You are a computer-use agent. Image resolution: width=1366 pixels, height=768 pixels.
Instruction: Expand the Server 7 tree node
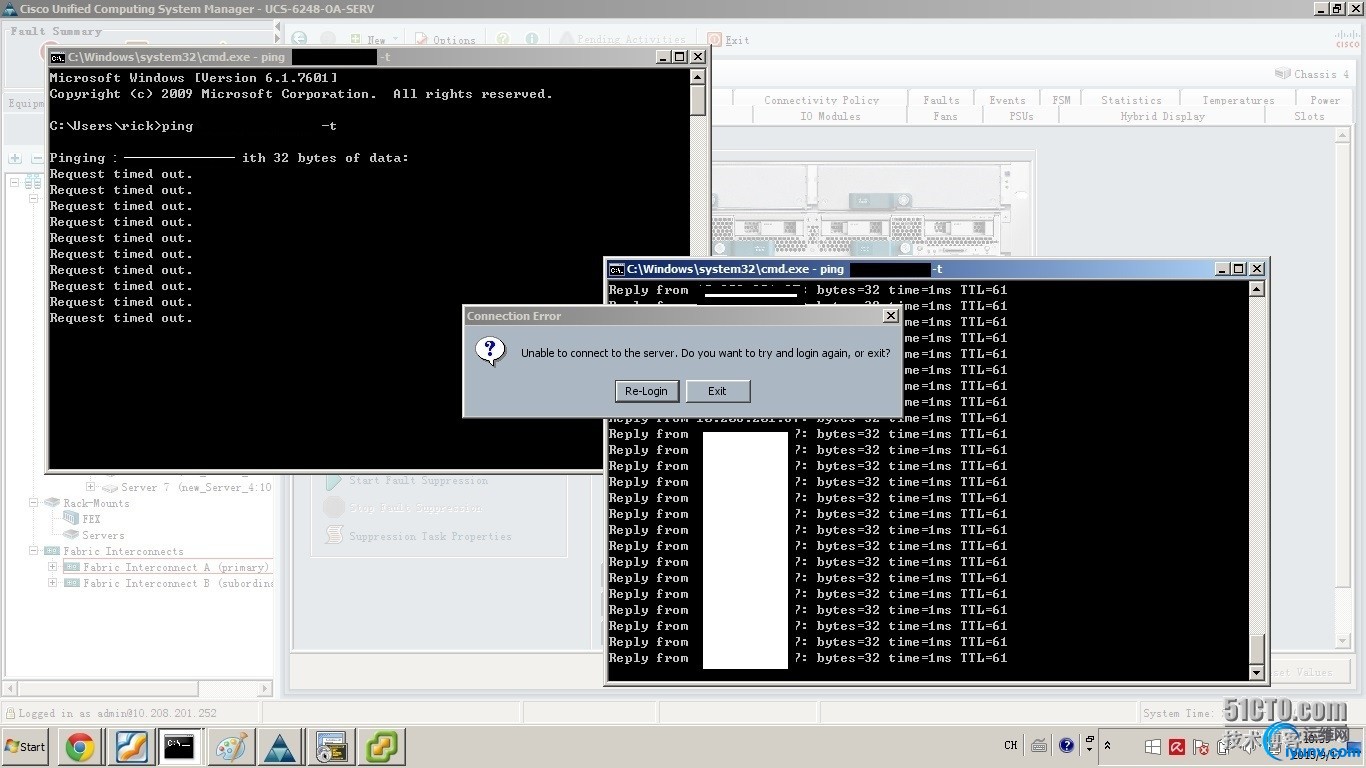pos(90,487)
